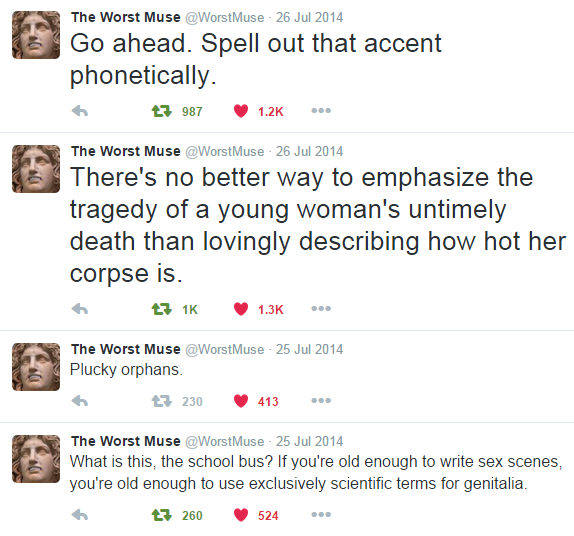Viewport: 574px width, 536px height.
Task: Reply to the school bus tweet
Action: pyautogui.click(x=80, y=515)
